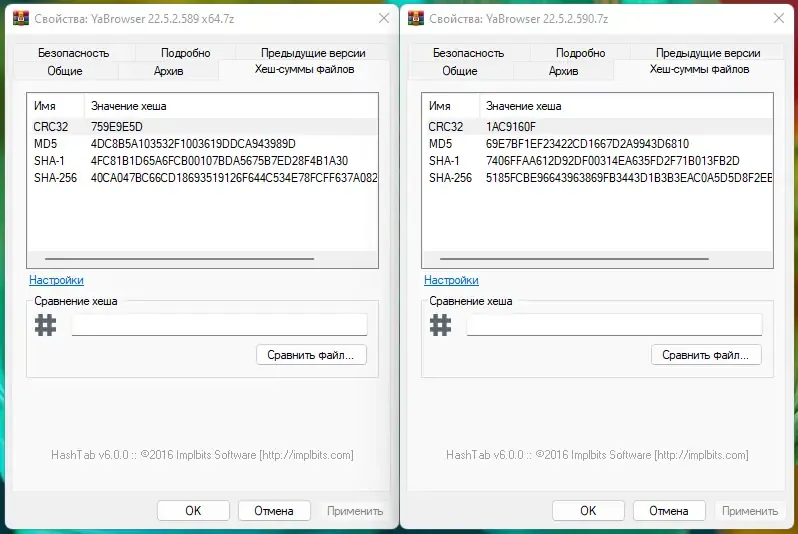Confirm with OK in 22.5.2.589 x64 window

[193, 511]
